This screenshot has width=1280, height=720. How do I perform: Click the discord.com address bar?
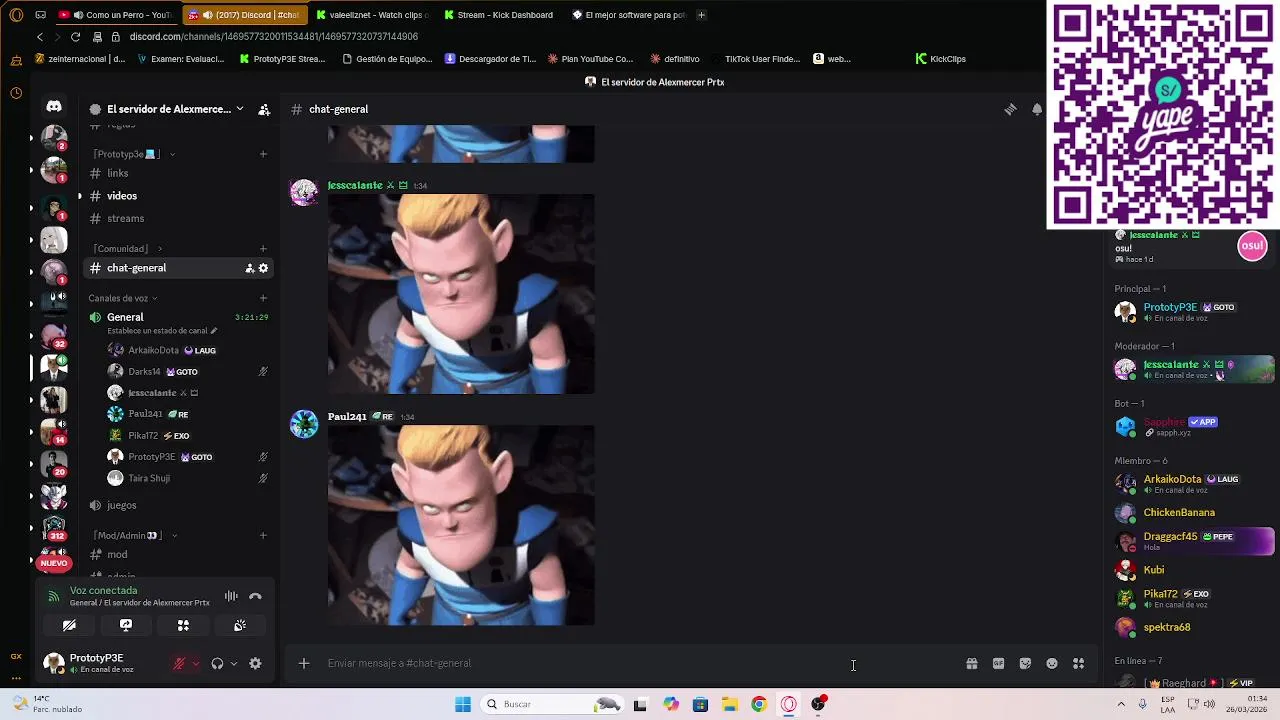274,37
